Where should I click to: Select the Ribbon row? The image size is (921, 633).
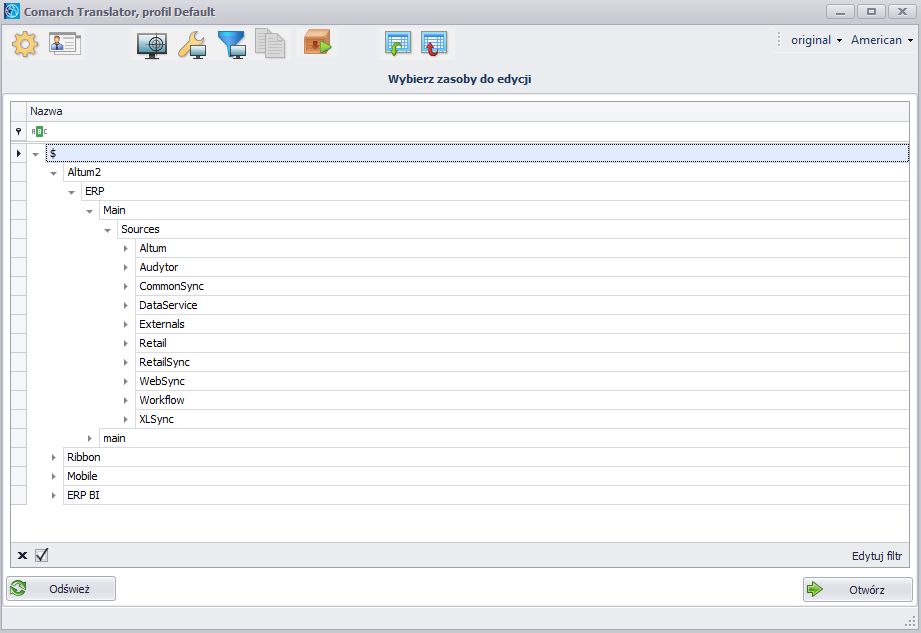tap(486, 457)
